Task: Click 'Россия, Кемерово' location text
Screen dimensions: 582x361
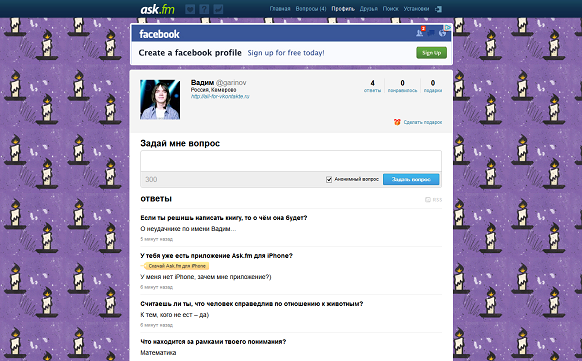Action: pyautogui.click(x=213, y=90)
